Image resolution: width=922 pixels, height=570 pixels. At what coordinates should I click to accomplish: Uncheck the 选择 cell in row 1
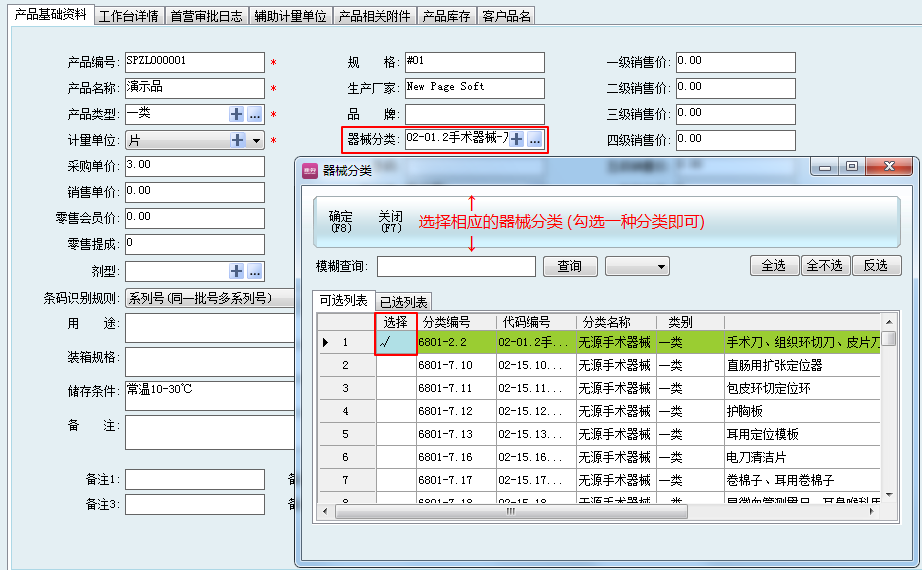(395, 343)
